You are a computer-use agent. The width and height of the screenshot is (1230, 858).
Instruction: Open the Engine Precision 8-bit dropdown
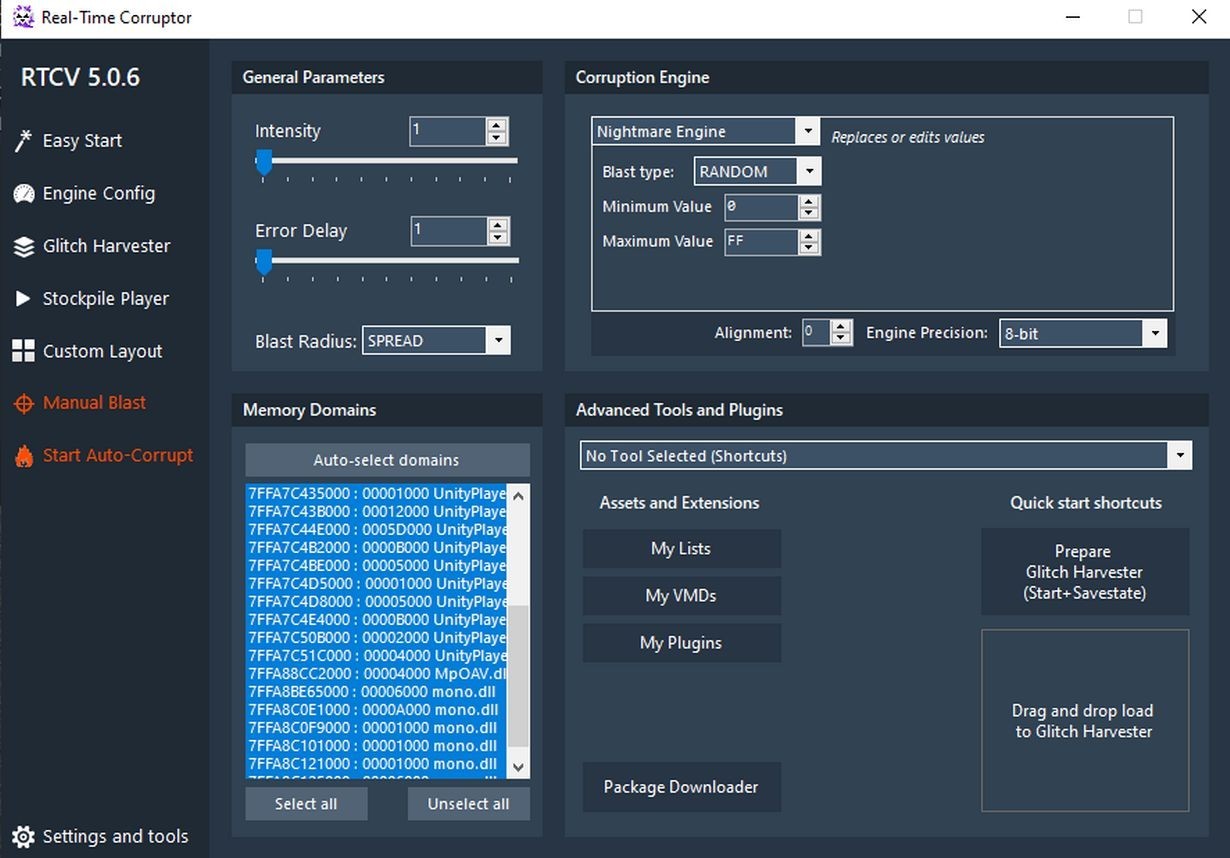point(1155,334)
